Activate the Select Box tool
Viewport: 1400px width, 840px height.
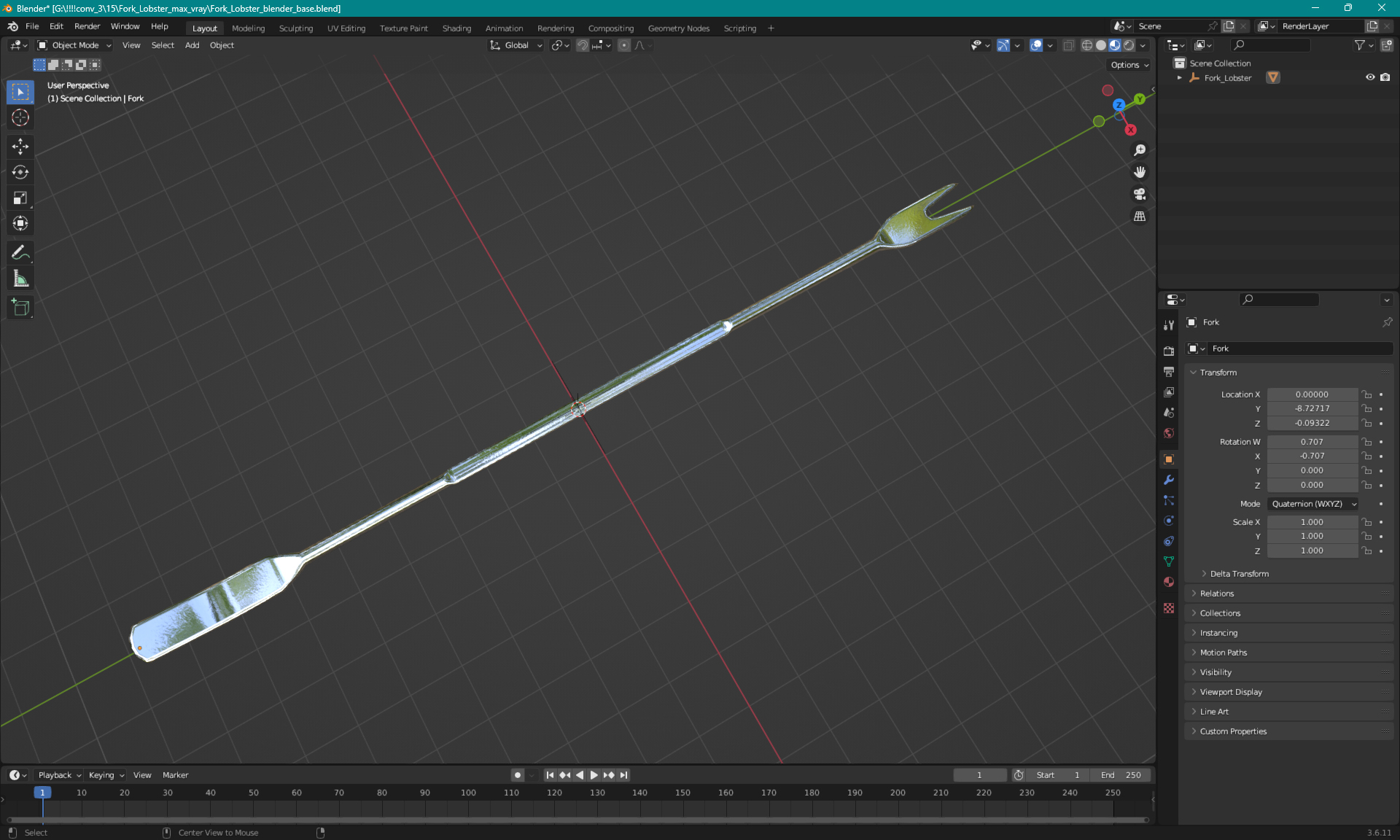pos(20,92)
